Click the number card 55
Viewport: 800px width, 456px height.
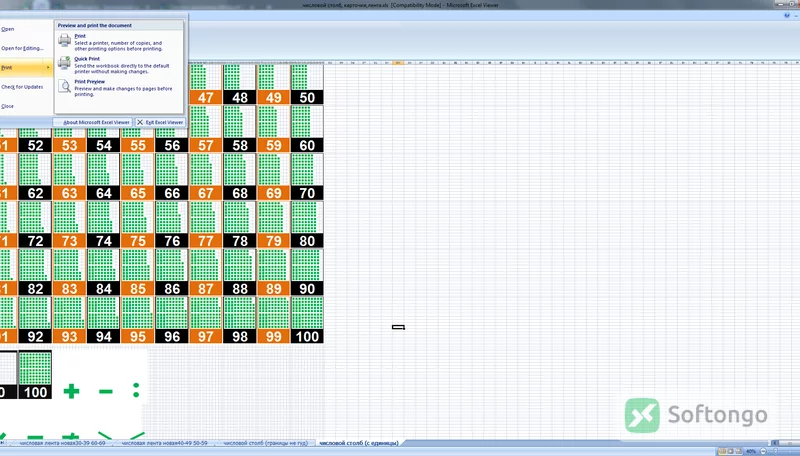[x=138, y=139]
